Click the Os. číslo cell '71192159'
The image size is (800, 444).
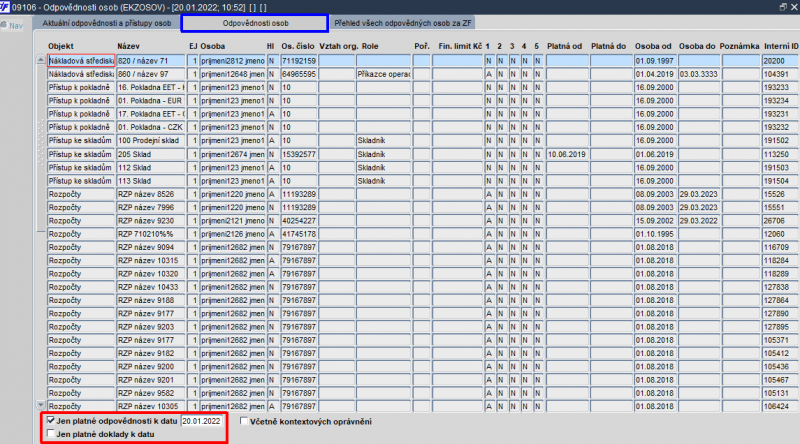(298, 61)
